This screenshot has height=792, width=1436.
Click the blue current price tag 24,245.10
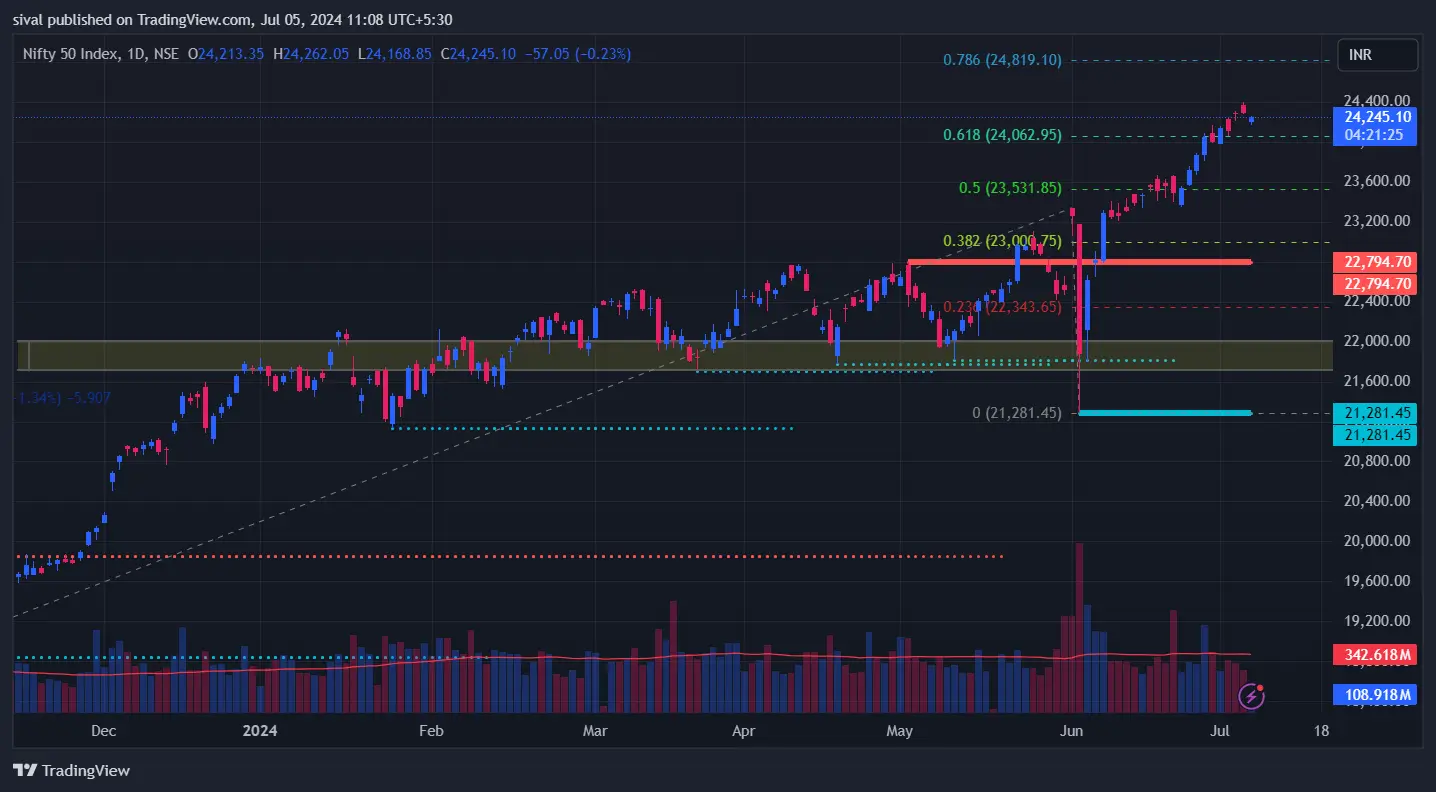pyautogui.click(x=1375, y=117)
